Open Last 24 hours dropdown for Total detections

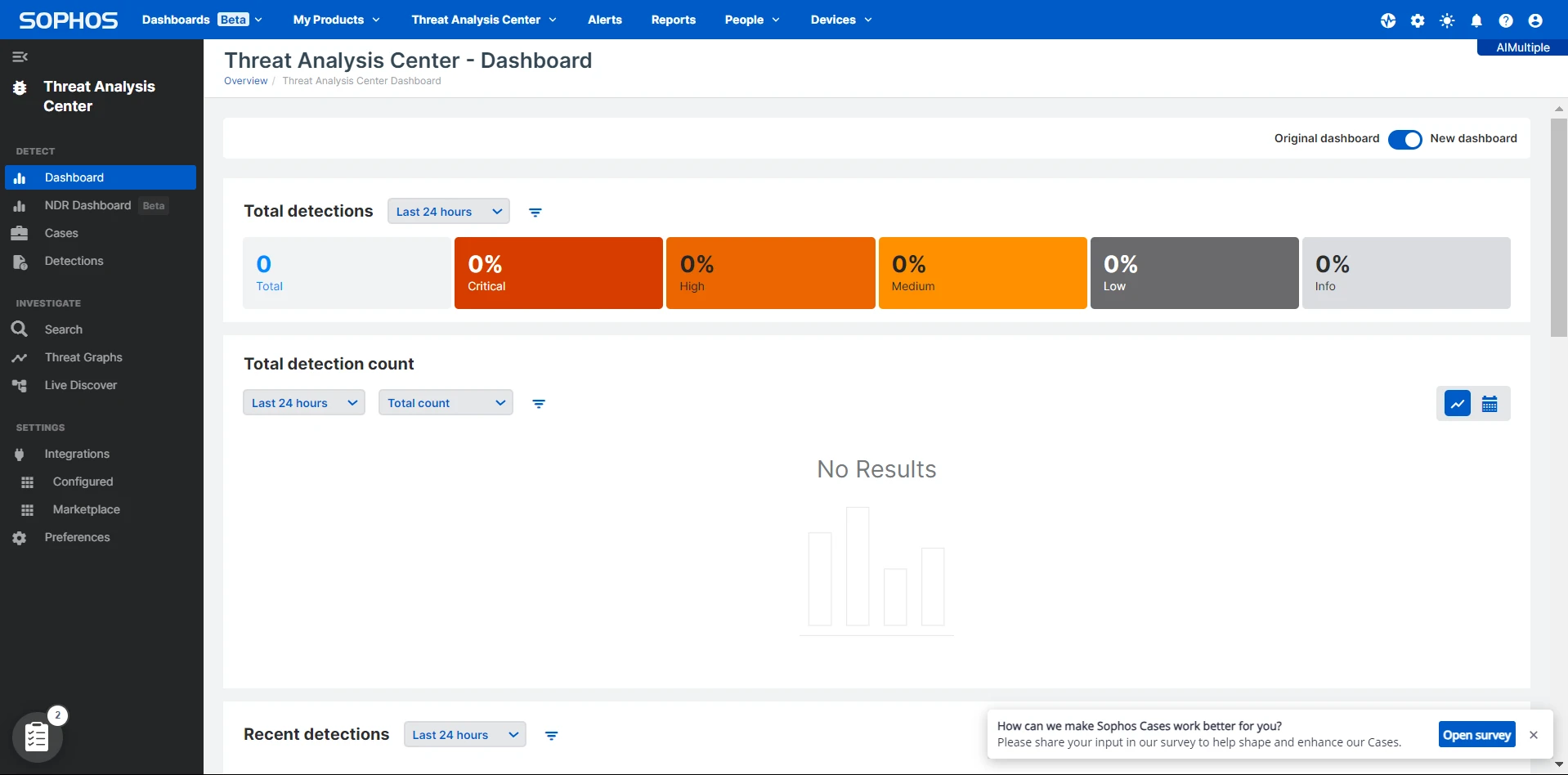pos(449,212)
